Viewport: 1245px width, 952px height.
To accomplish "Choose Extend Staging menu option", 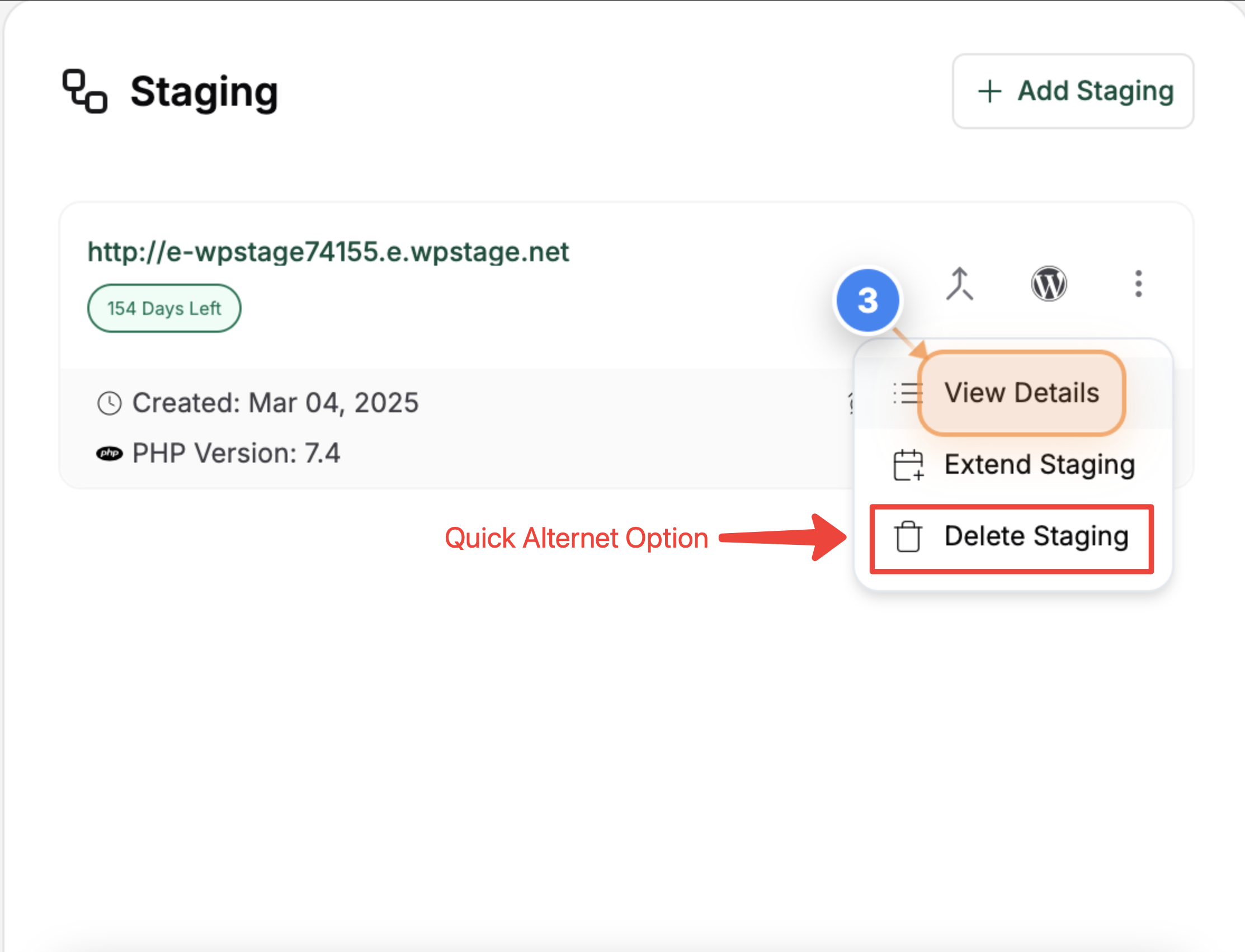I will pyautogui.click(x=1039, y=465).
